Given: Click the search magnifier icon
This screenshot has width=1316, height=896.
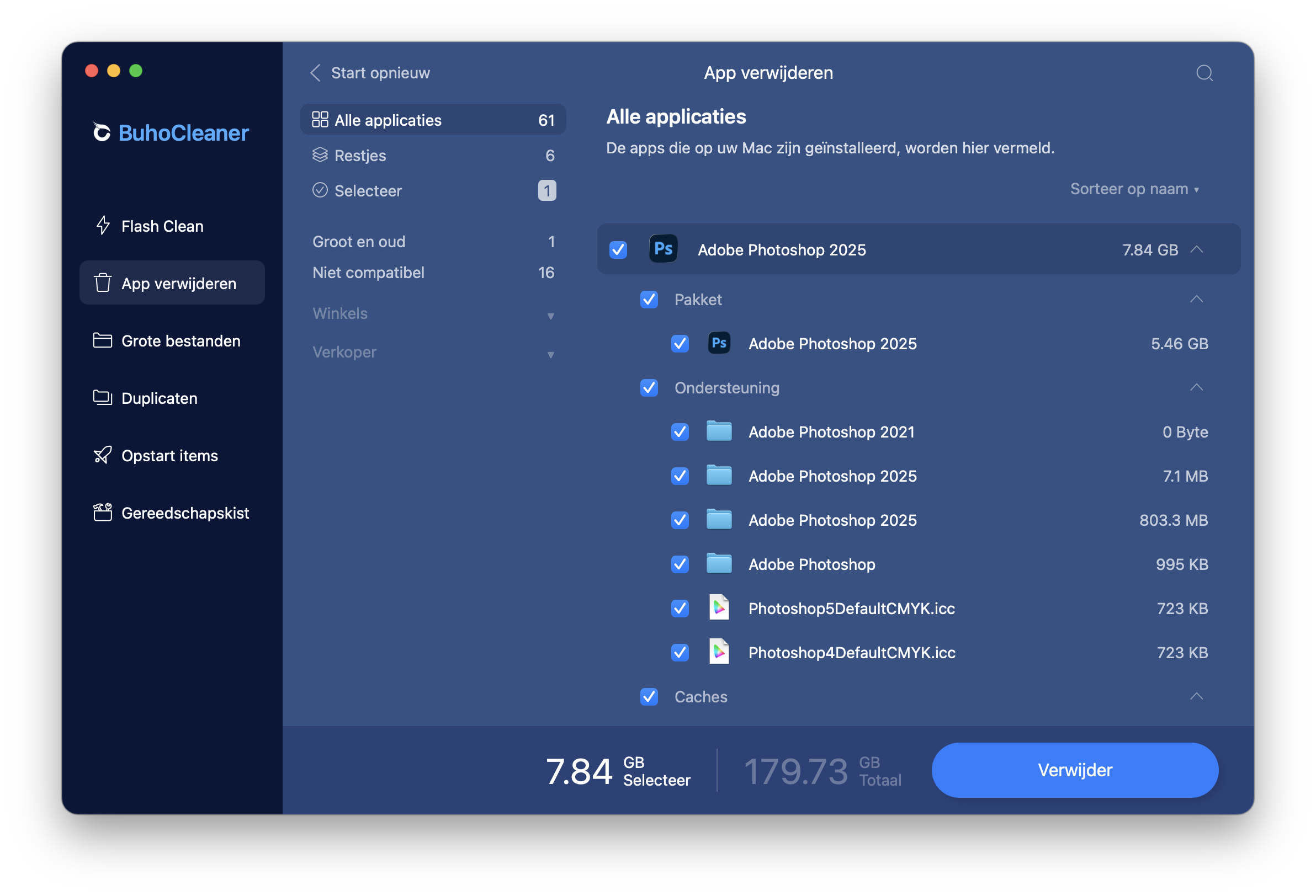Looking at the screenshot, I should tap(1204, 73).
